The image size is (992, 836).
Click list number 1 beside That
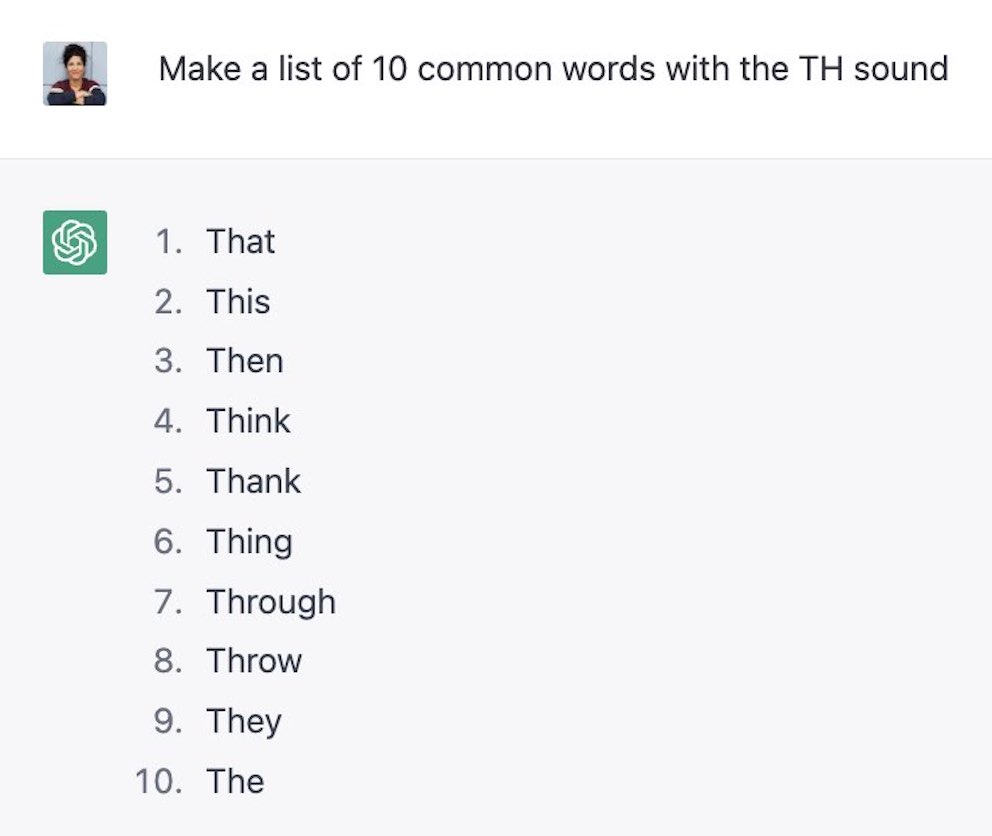(169, 242)
